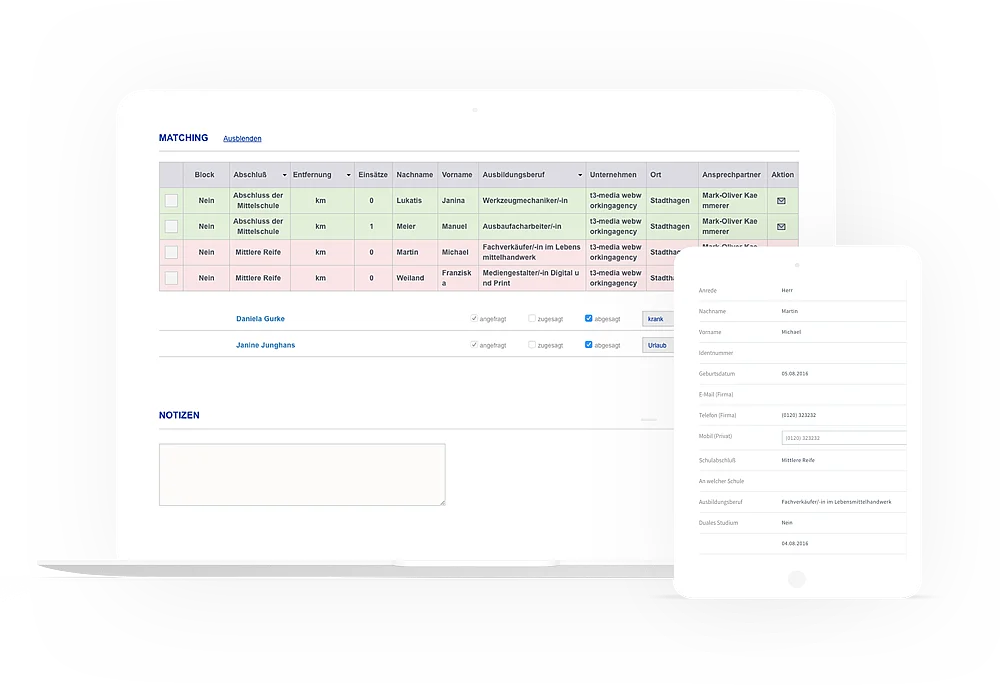
Task: Check the box in Martin Michael row
Action: (172, 253)
